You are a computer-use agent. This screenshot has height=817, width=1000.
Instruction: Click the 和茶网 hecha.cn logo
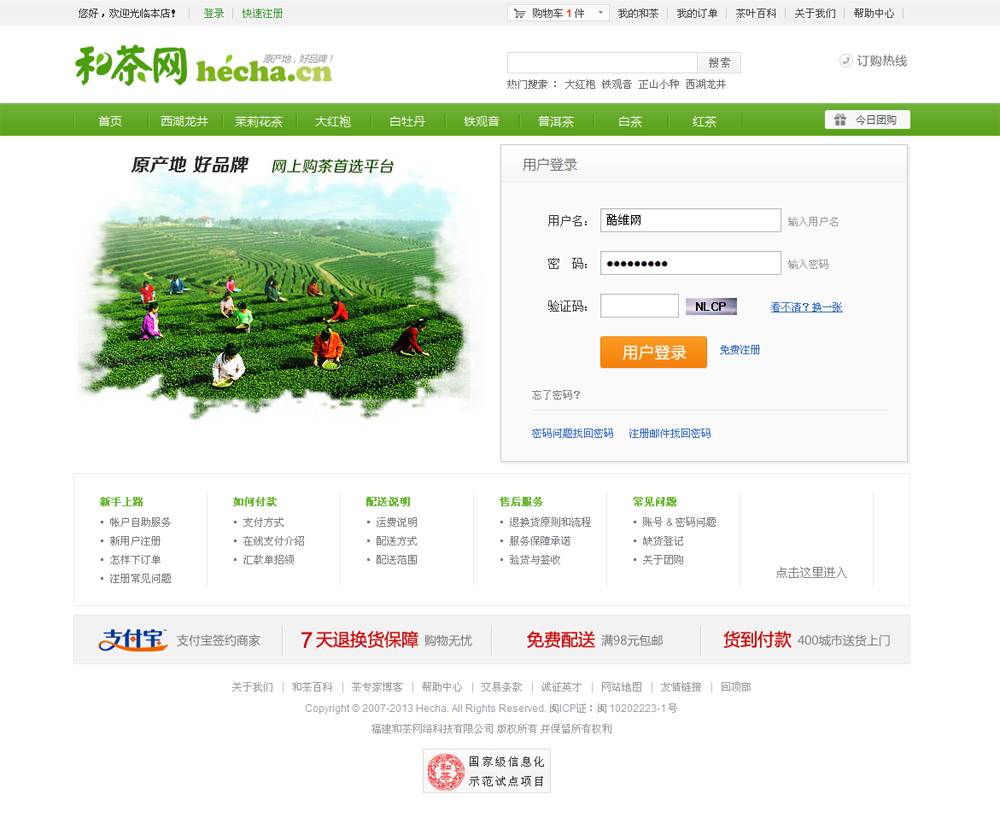(203, 66)
